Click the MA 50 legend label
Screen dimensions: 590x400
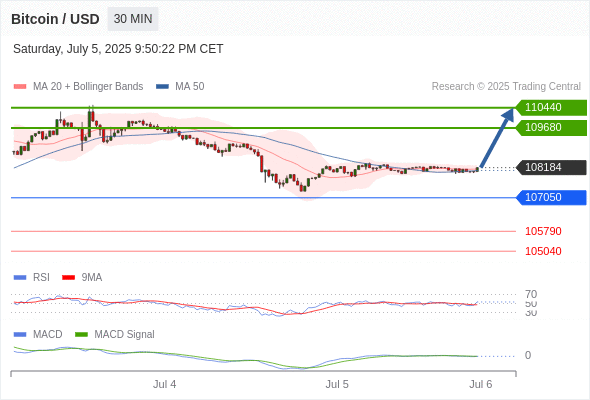click(190, 87)
